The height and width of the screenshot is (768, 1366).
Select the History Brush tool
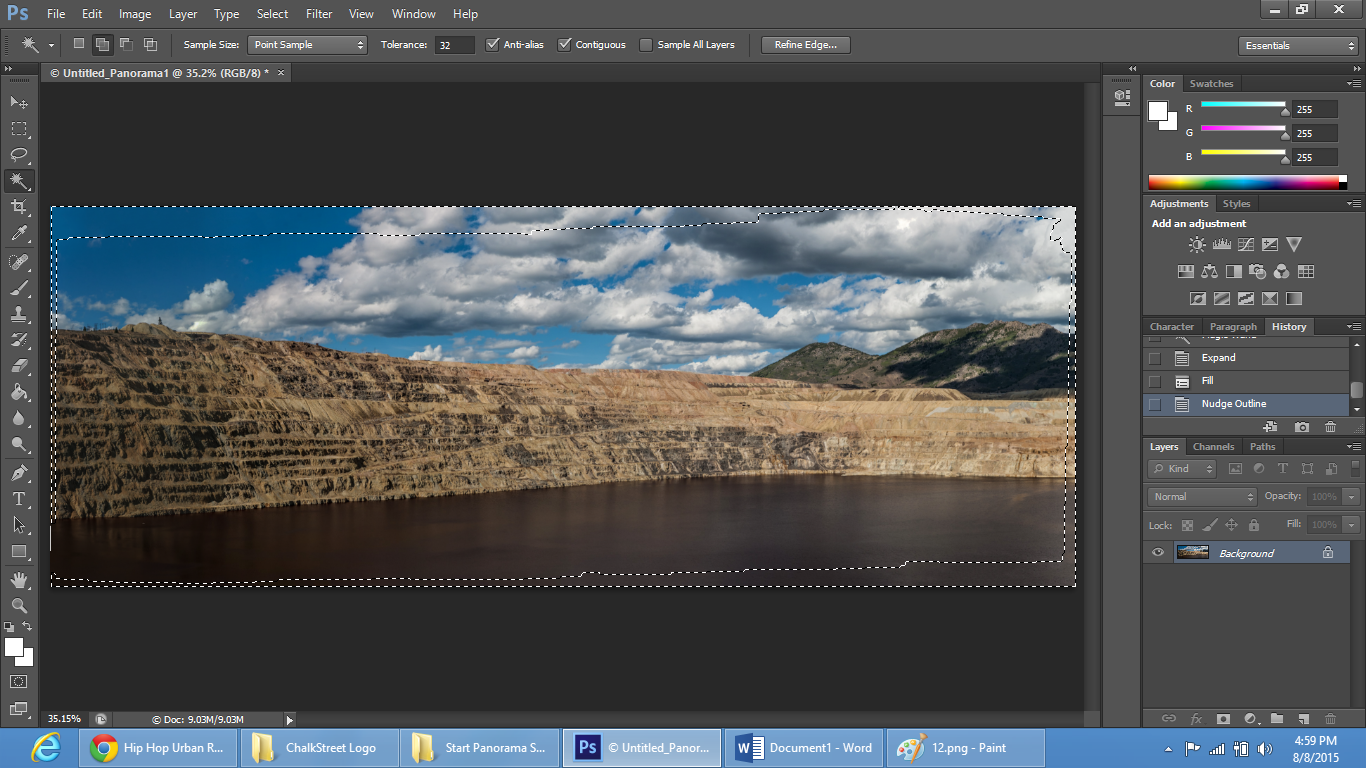coord(19,340)
